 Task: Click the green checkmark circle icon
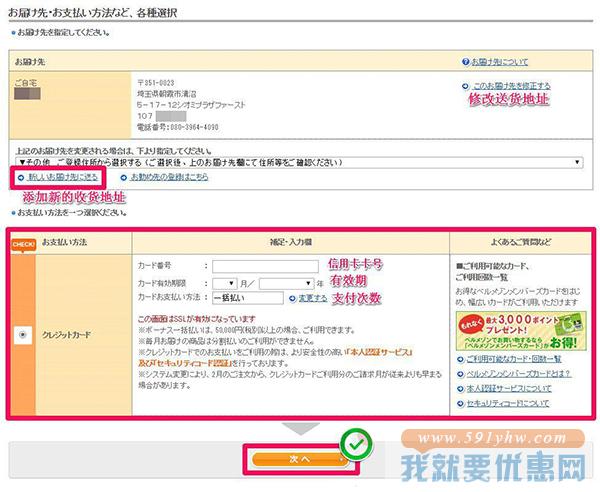click(355, 441)
